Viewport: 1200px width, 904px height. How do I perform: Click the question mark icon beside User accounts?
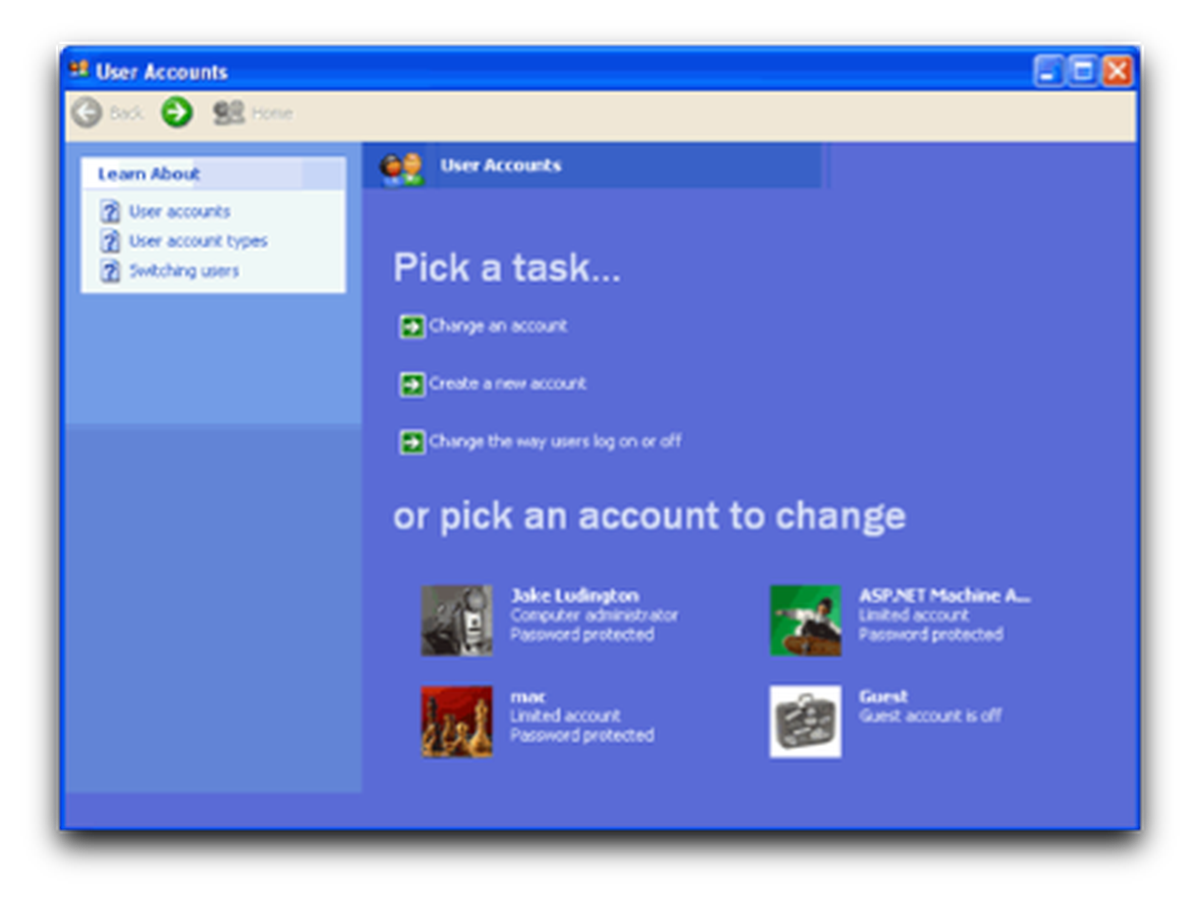110,211
